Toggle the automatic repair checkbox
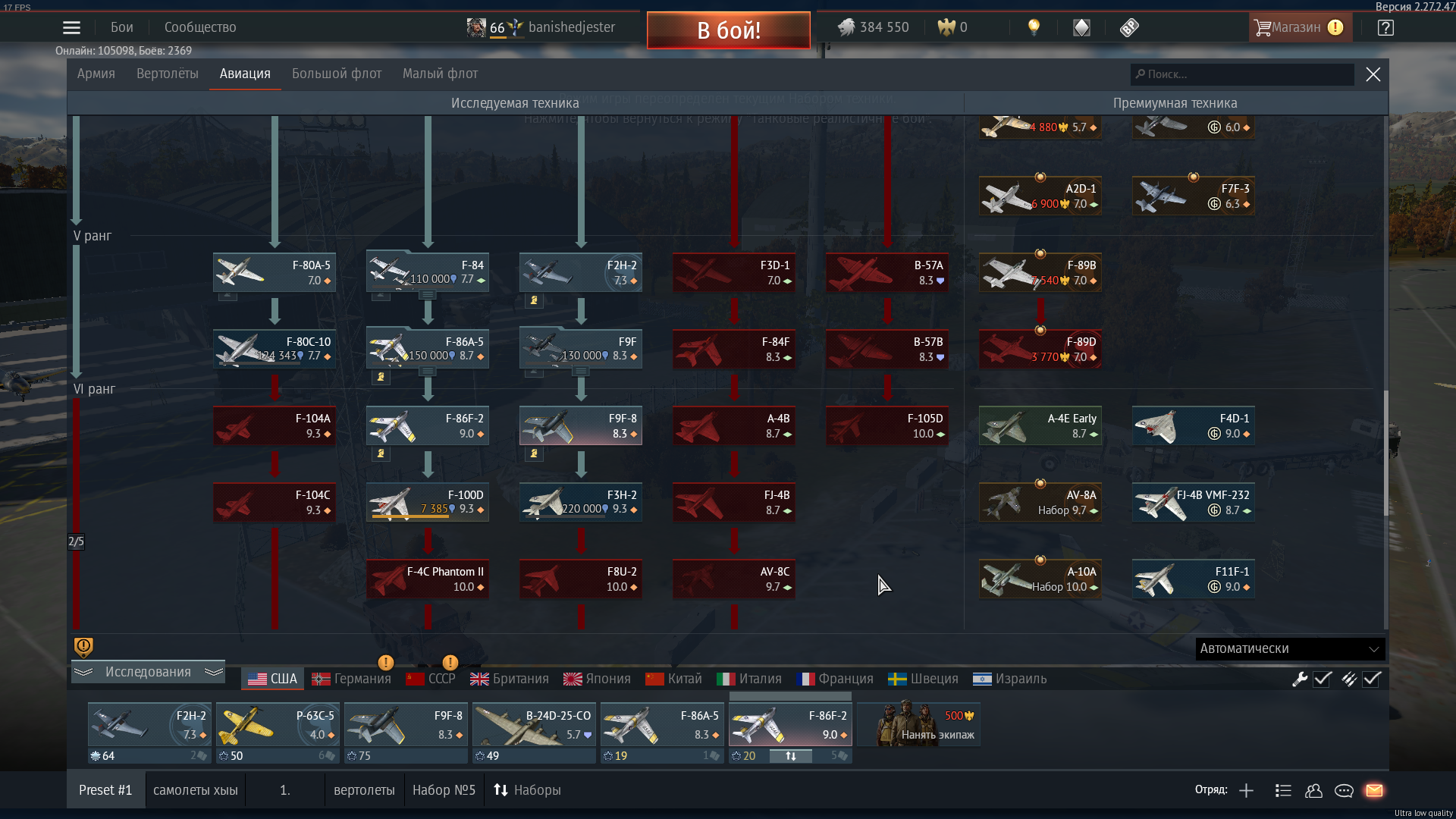Screen dimensions: 1456x819 pos(1323,679)
